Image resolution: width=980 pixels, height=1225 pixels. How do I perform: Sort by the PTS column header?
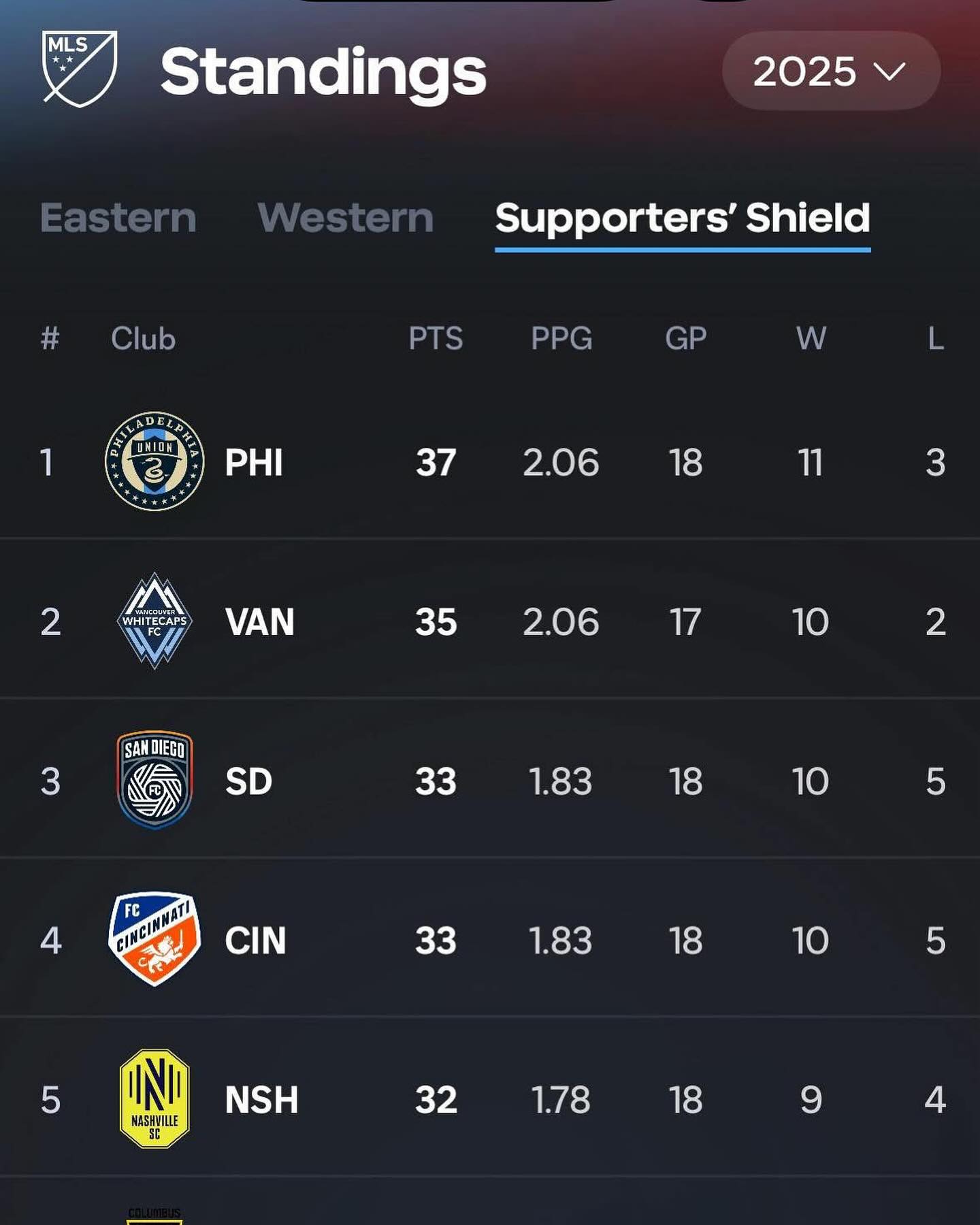pyautogui.click(x=436, y=338)
